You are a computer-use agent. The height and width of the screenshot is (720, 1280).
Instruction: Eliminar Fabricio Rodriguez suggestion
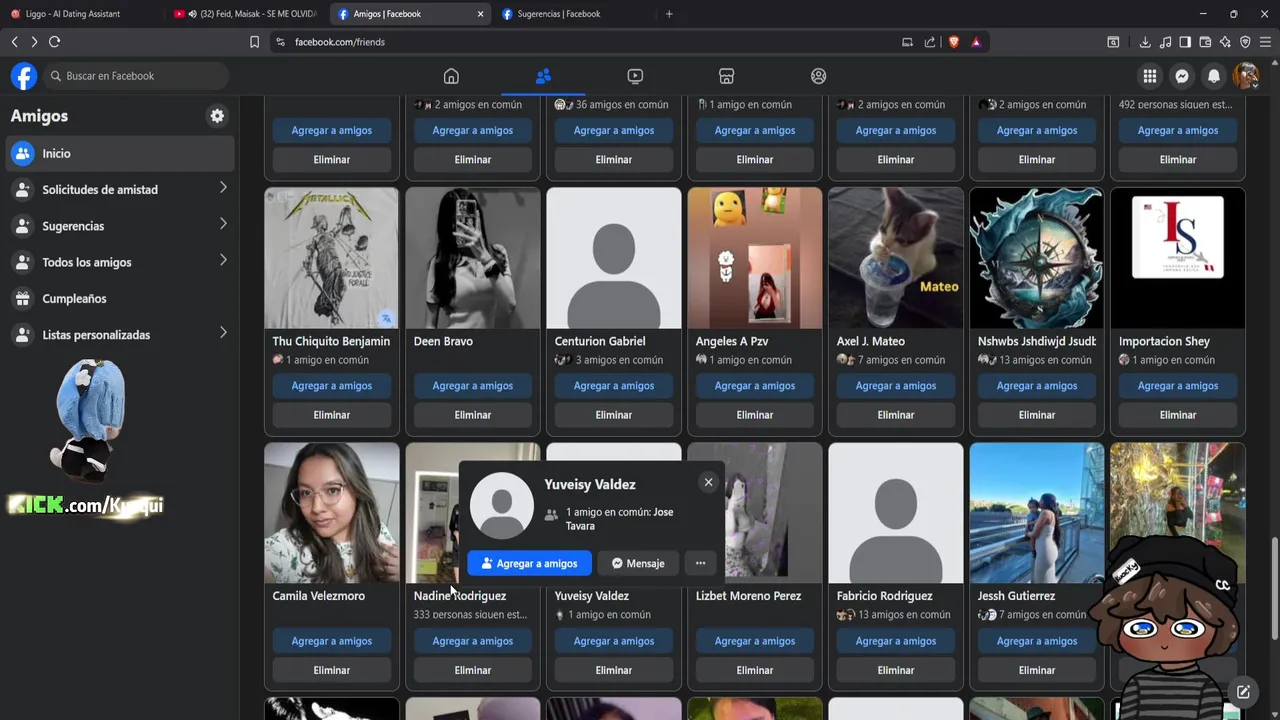click(895, 670)
